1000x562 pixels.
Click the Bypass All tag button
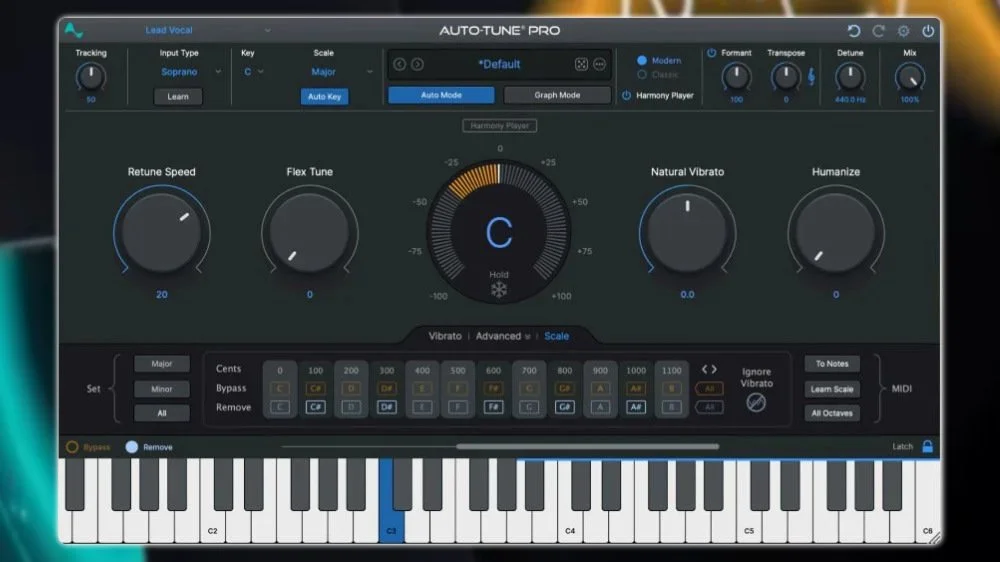[709, 388]
